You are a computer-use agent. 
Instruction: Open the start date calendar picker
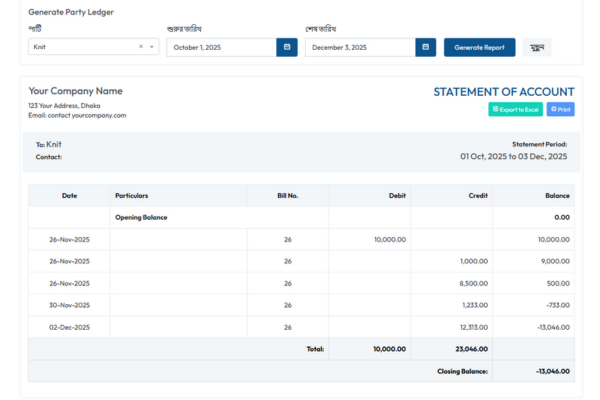coord(287,47)
